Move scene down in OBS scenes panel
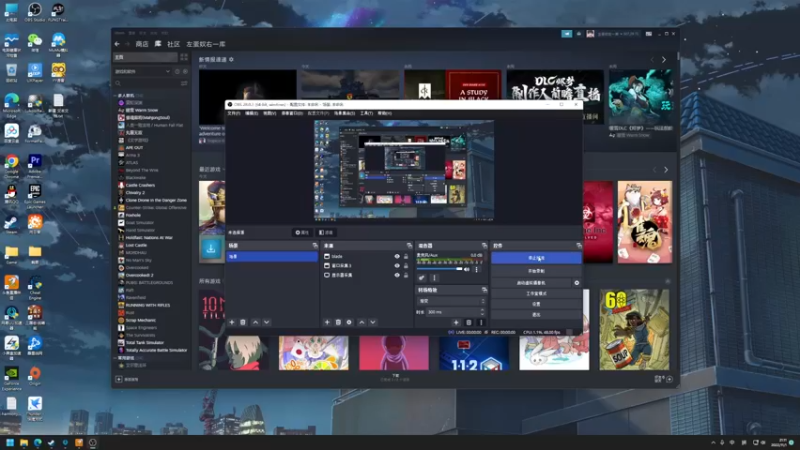The width and height of the screenshot is (800, 450). point(267,322)
